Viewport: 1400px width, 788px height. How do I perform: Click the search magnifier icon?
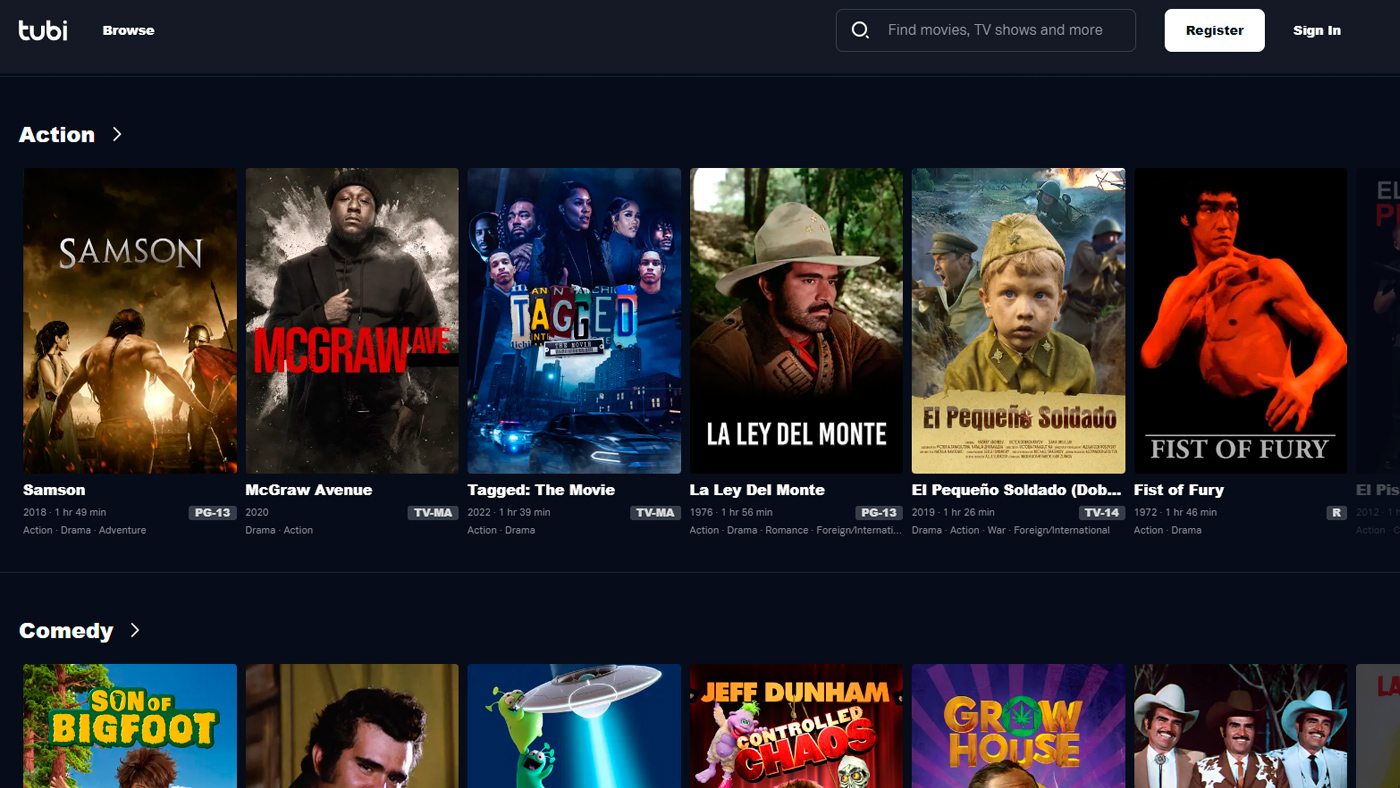(x=860, y=30)
